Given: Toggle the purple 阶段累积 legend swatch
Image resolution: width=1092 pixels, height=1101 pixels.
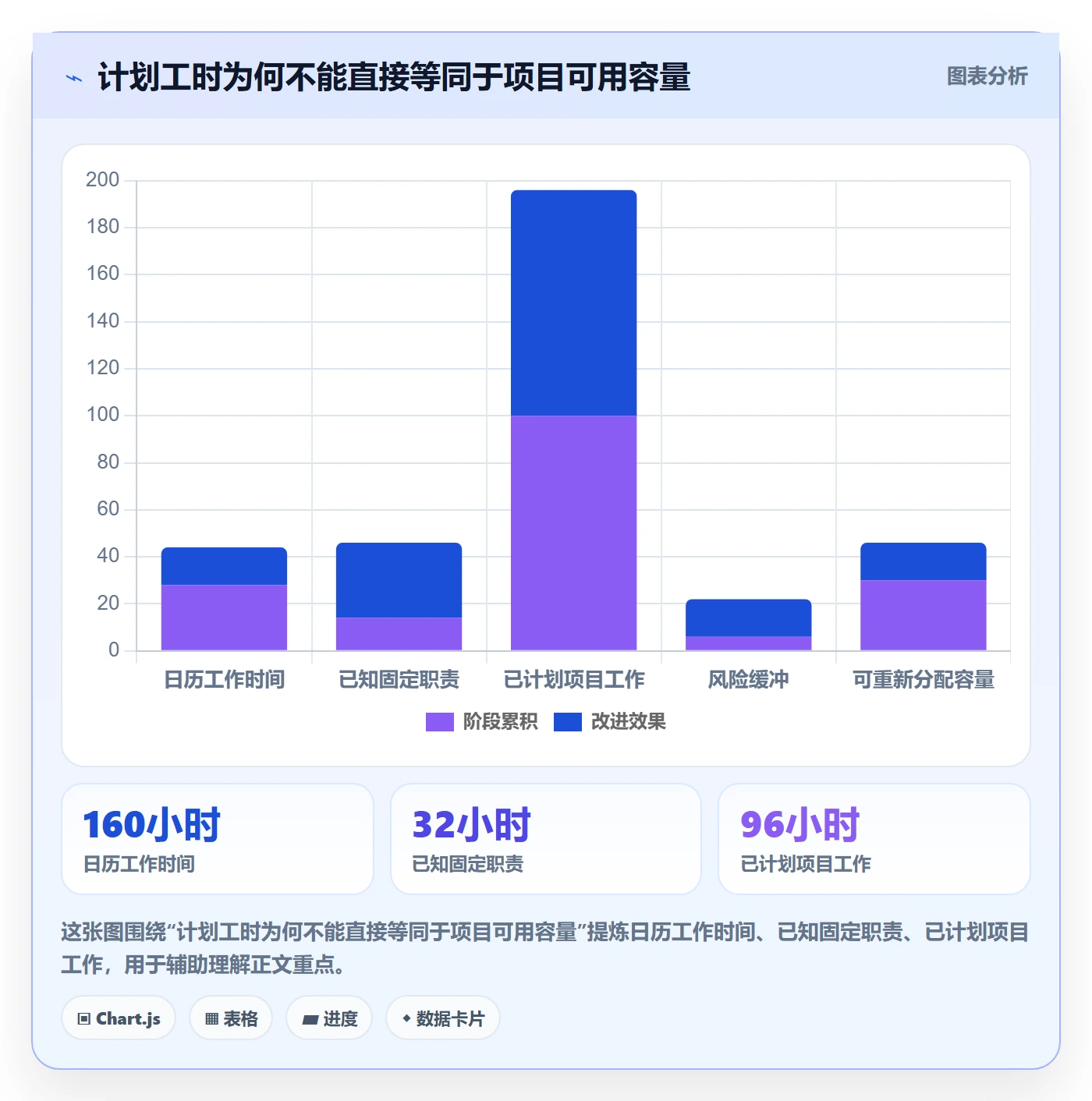Looking at the screenshot, I should coord(439,722).
